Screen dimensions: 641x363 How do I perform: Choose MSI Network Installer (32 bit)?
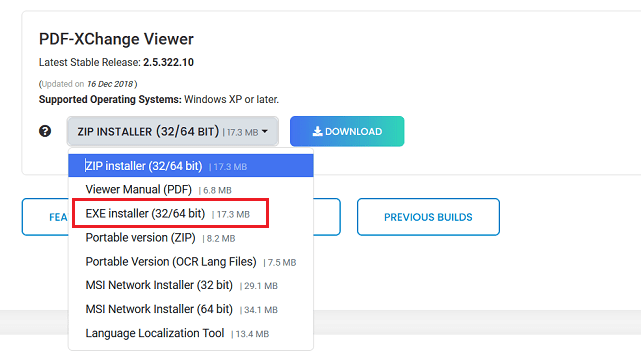click(191, 285)
